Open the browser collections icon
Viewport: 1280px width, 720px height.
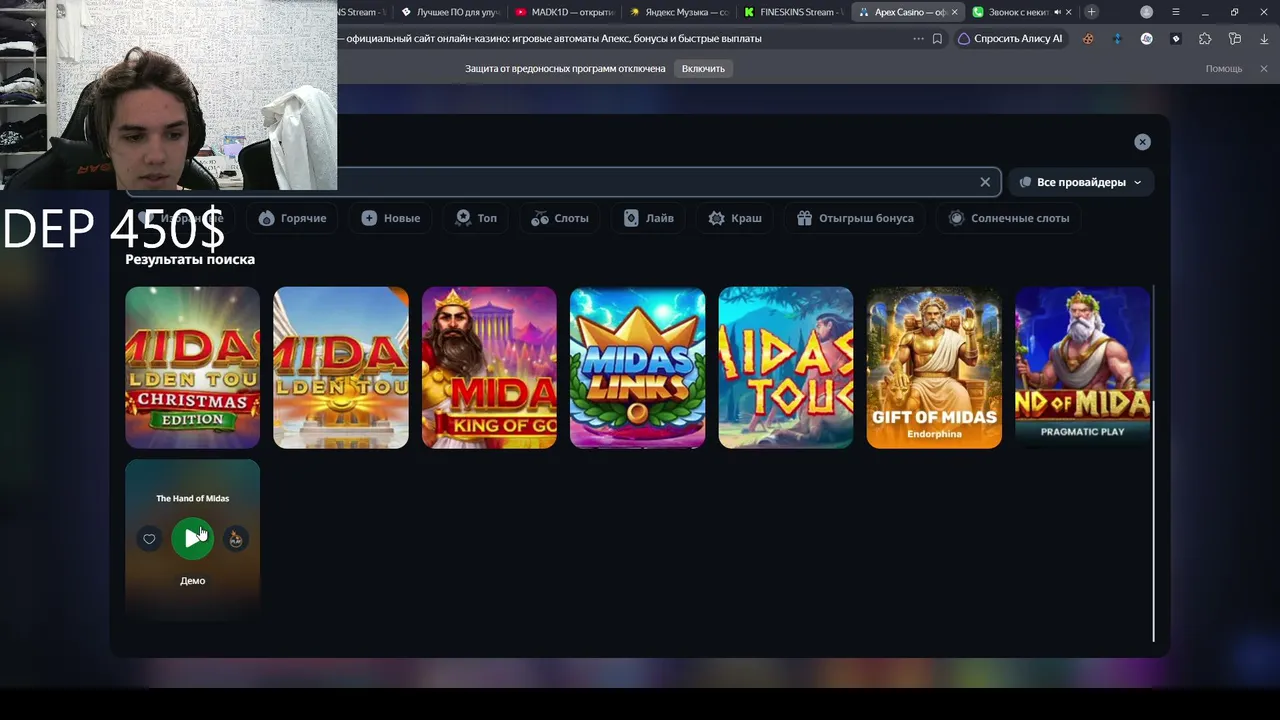point(1235,39)
